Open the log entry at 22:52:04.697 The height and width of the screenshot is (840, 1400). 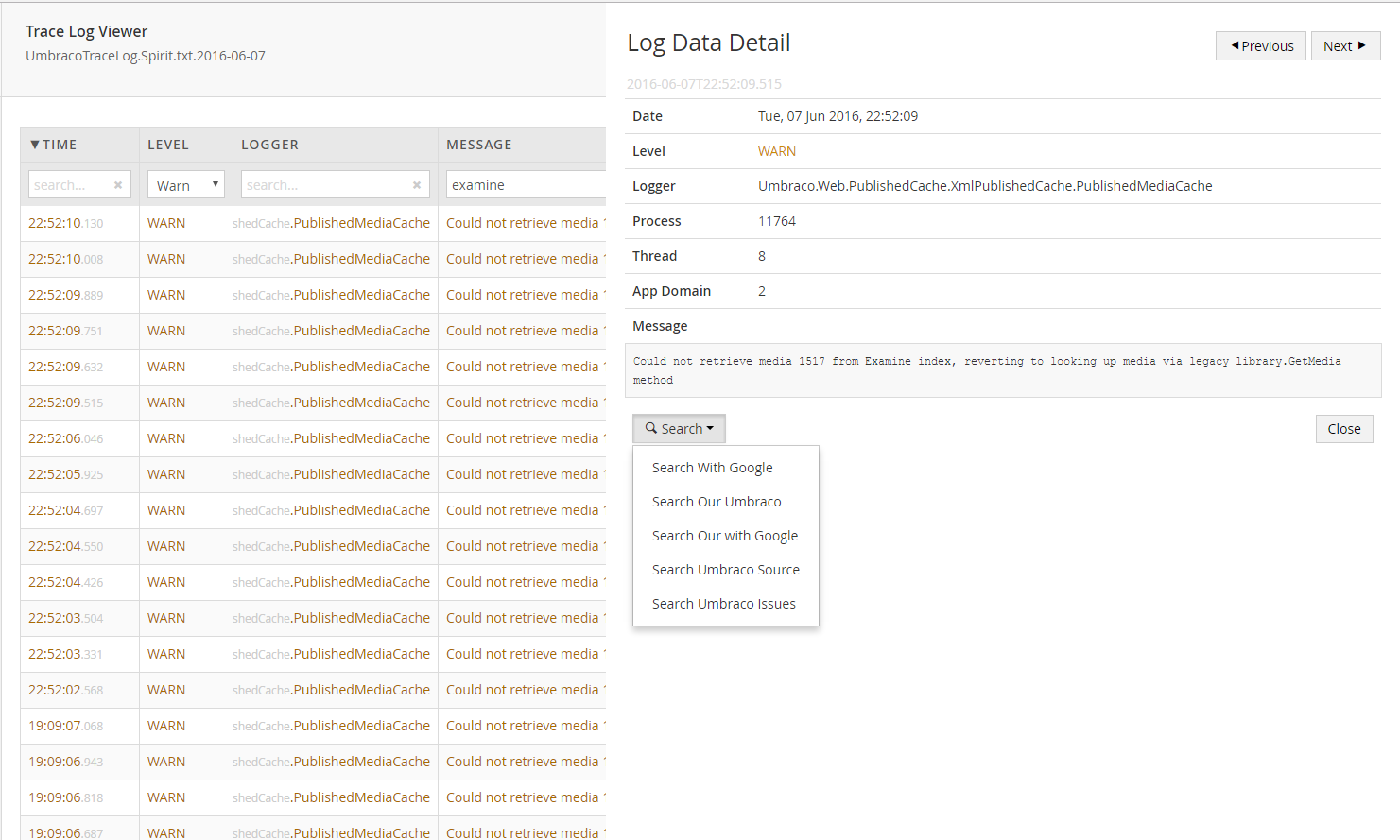pos(313,511)
